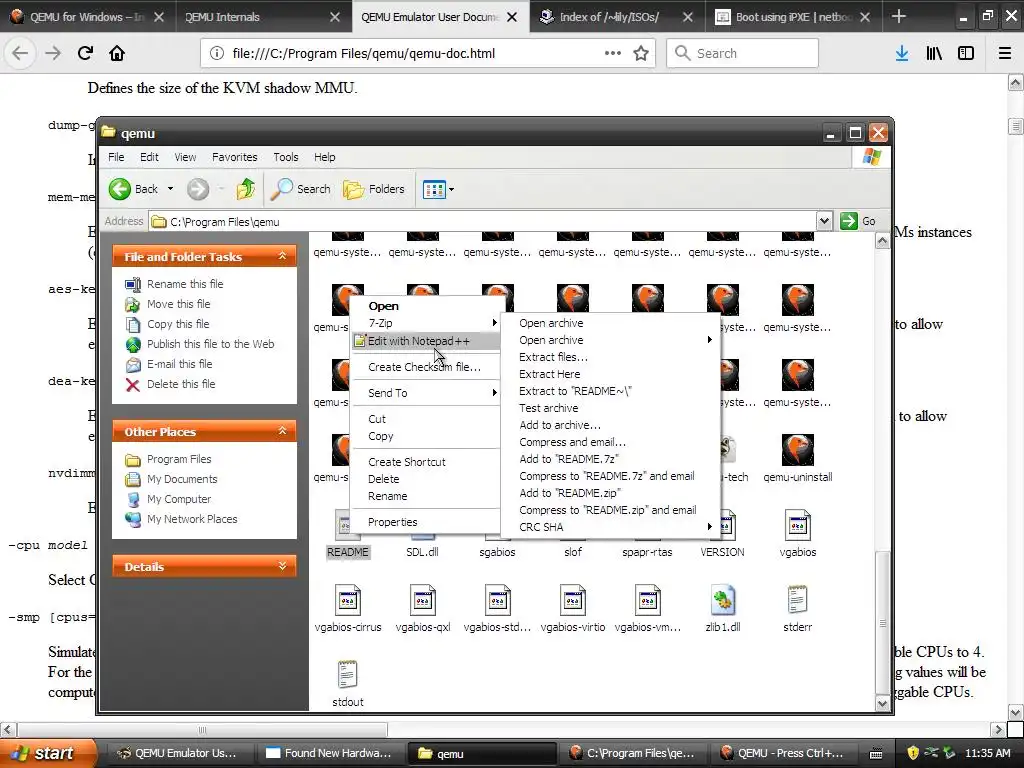Click the red X Delete this file icon
This screenshot has width=1024, height=768.
133,385
